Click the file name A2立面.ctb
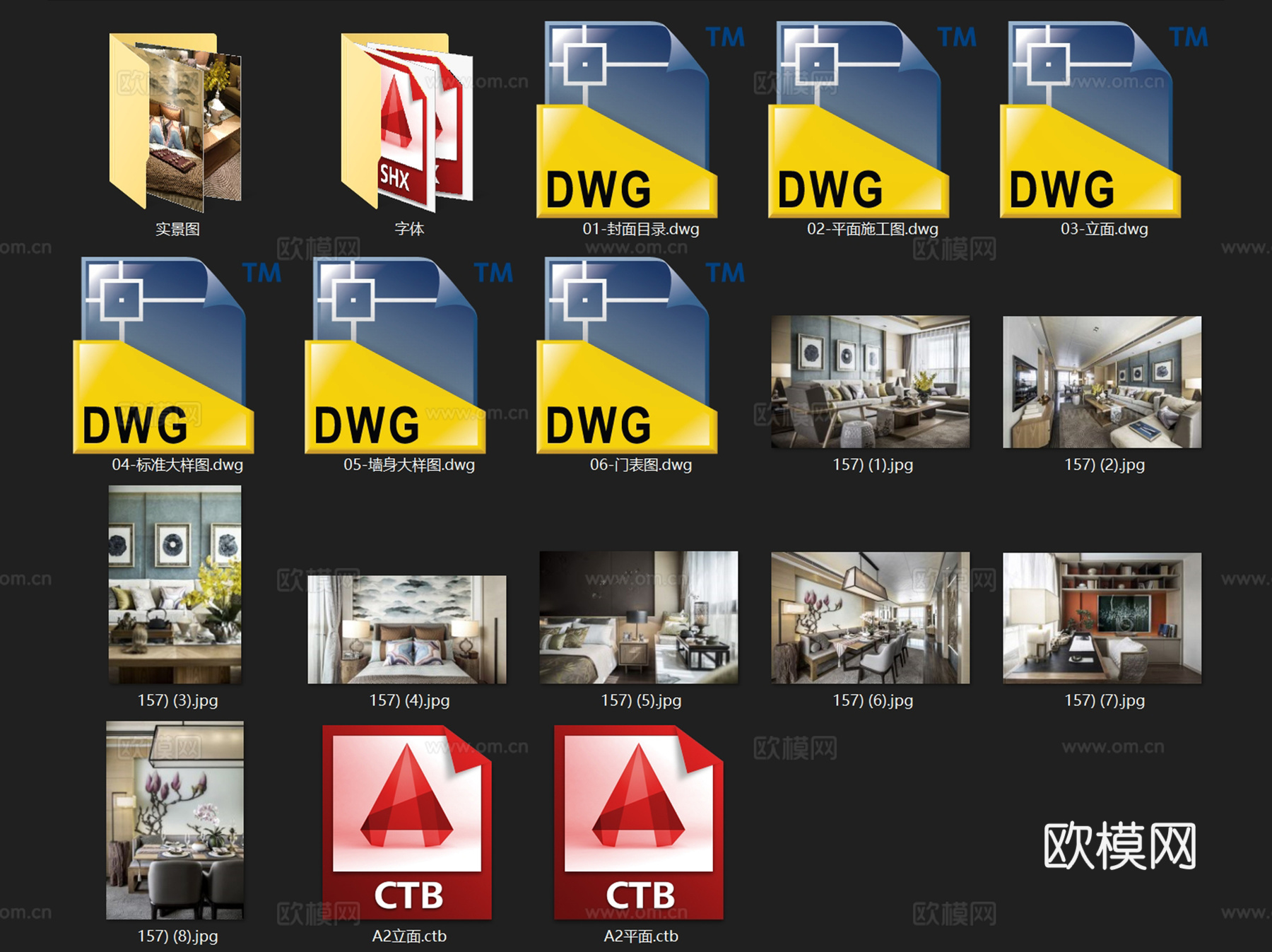Image resolution: width=1272 pixels, height=952 pixels. tap(409, 936)
